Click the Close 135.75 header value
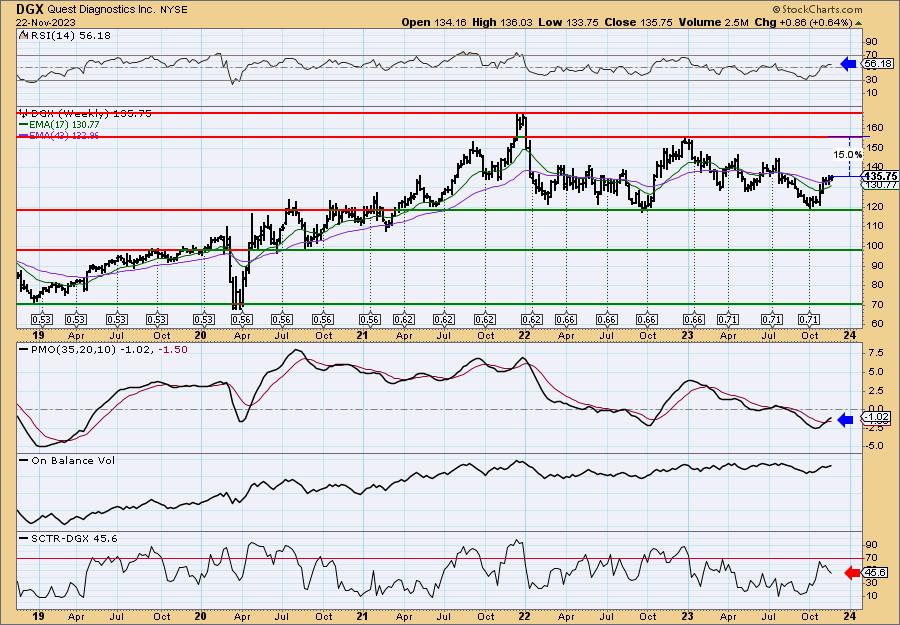 tap(638, 22)
